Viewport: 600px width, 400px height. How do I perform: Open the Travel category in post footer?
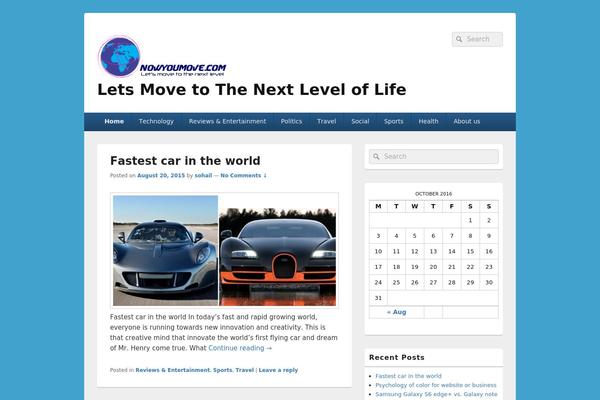pyautogui.click(x=245, y=370)
